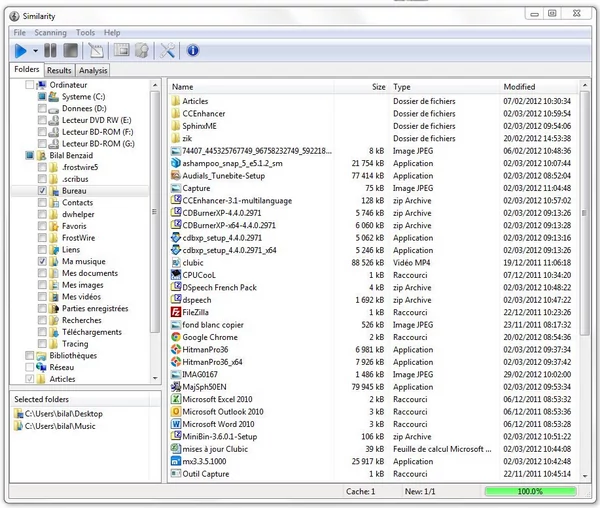This screenshot has width=600, height=508.
Task: Check the Mes images checkbox
Action: [x=42, y=285]
